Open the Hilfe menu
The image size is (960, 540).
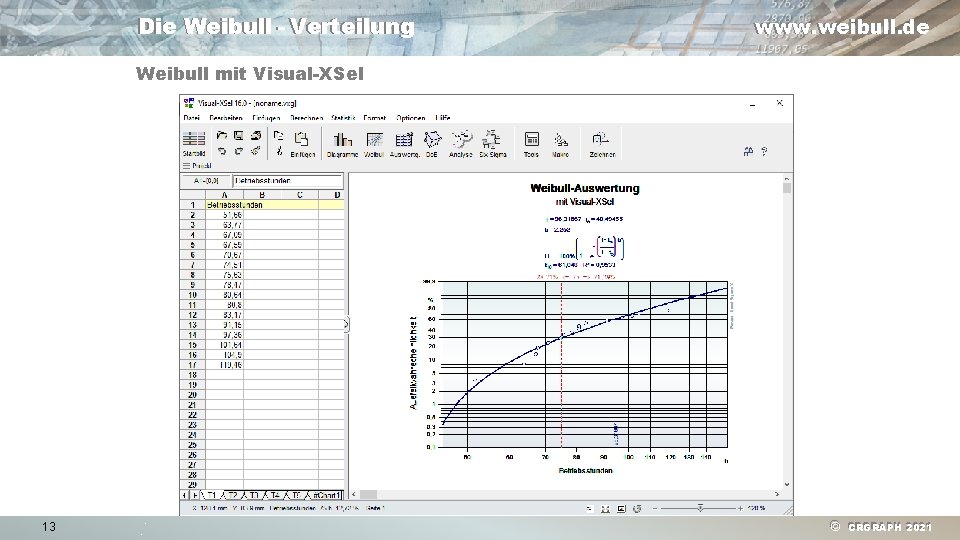click(443, 118)
